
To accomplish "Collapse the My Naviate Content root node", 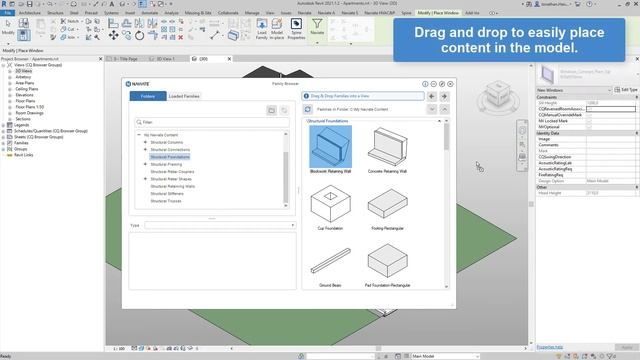I will point(139,135).
